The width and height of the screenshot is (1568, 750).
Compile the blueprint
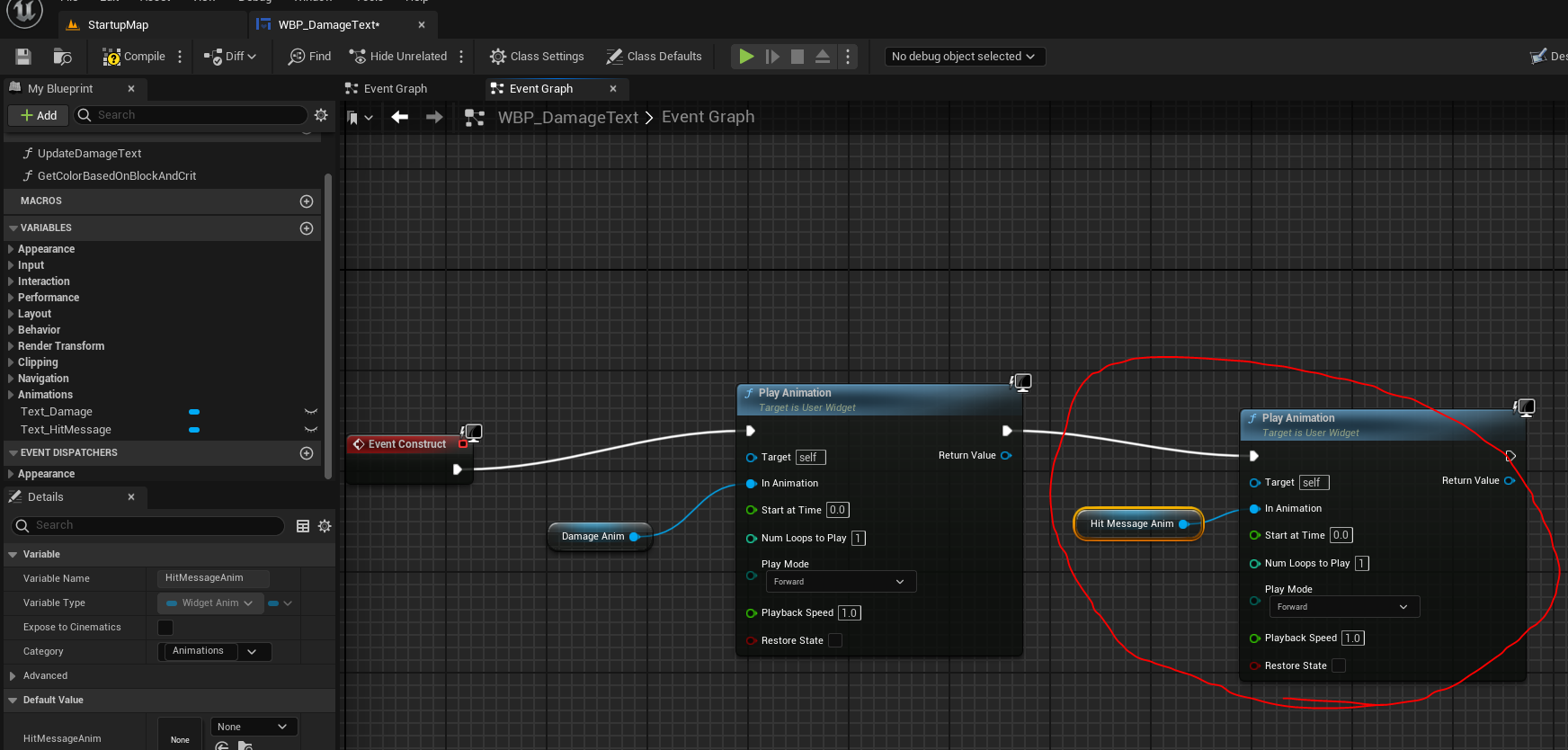[x=134, y=57]
